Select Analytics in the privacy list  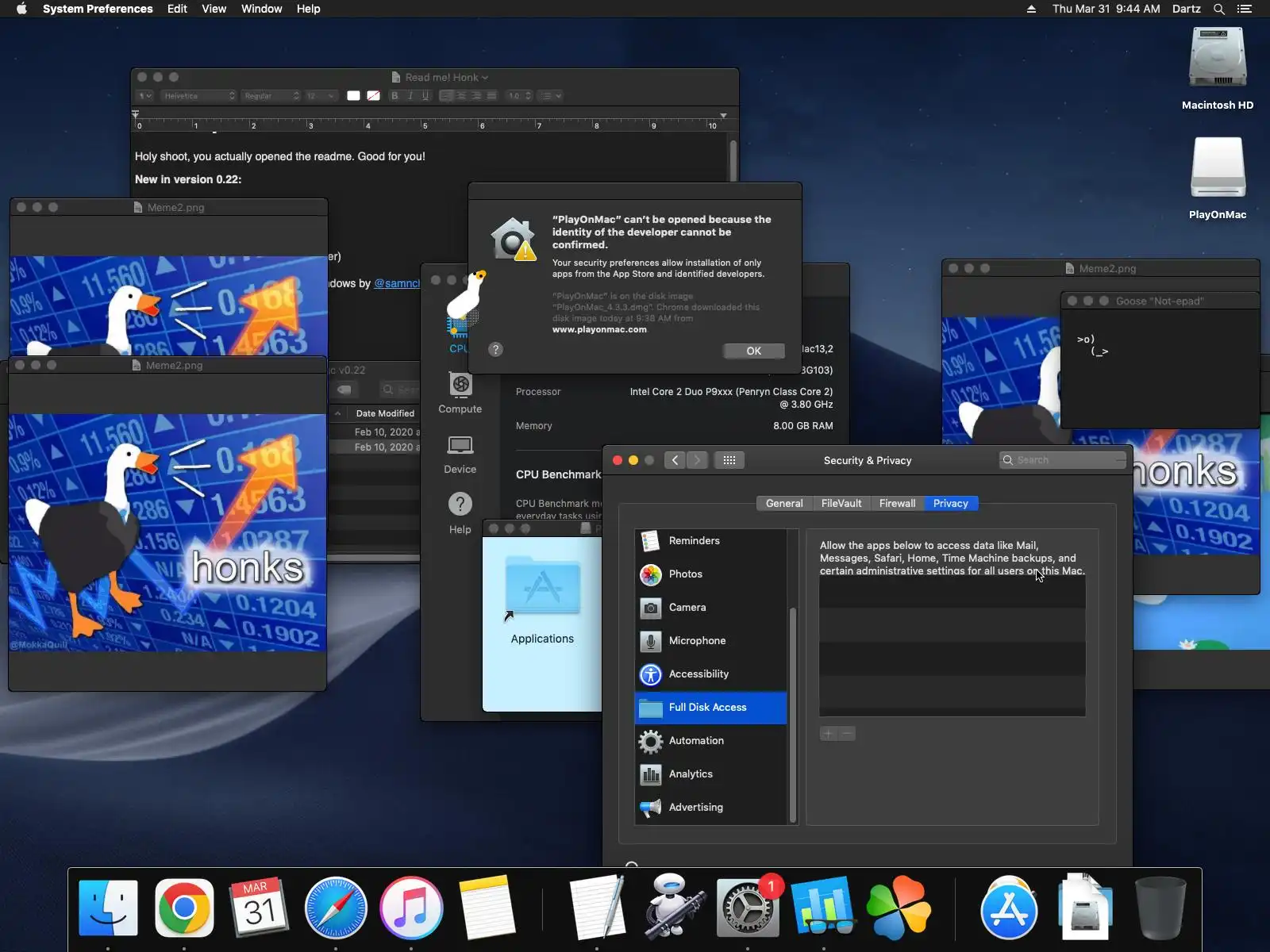(710, 773)
